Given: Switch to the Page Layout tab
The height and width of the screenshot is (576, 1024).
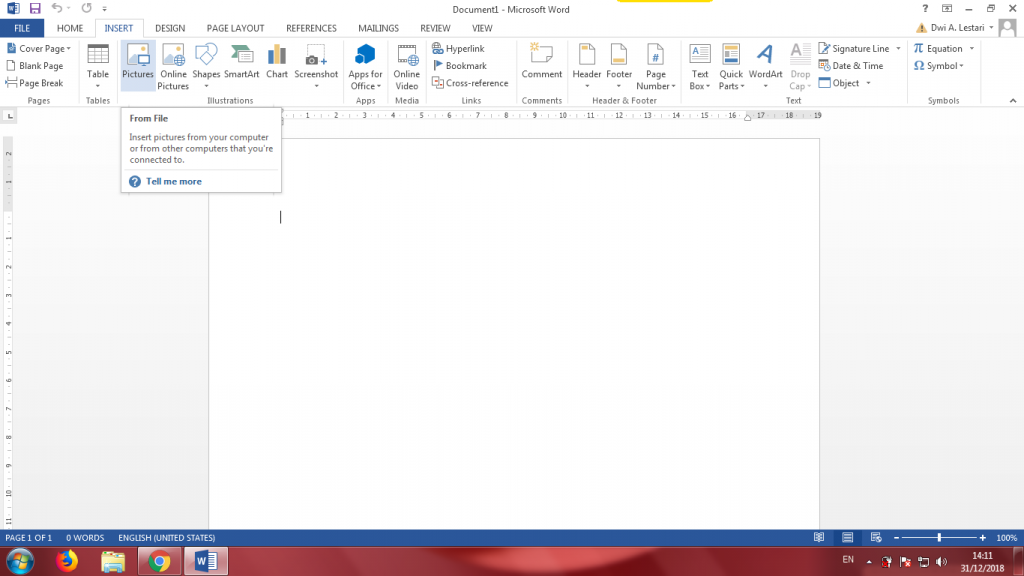Looking at the screenshot, I should click(235, 29).
